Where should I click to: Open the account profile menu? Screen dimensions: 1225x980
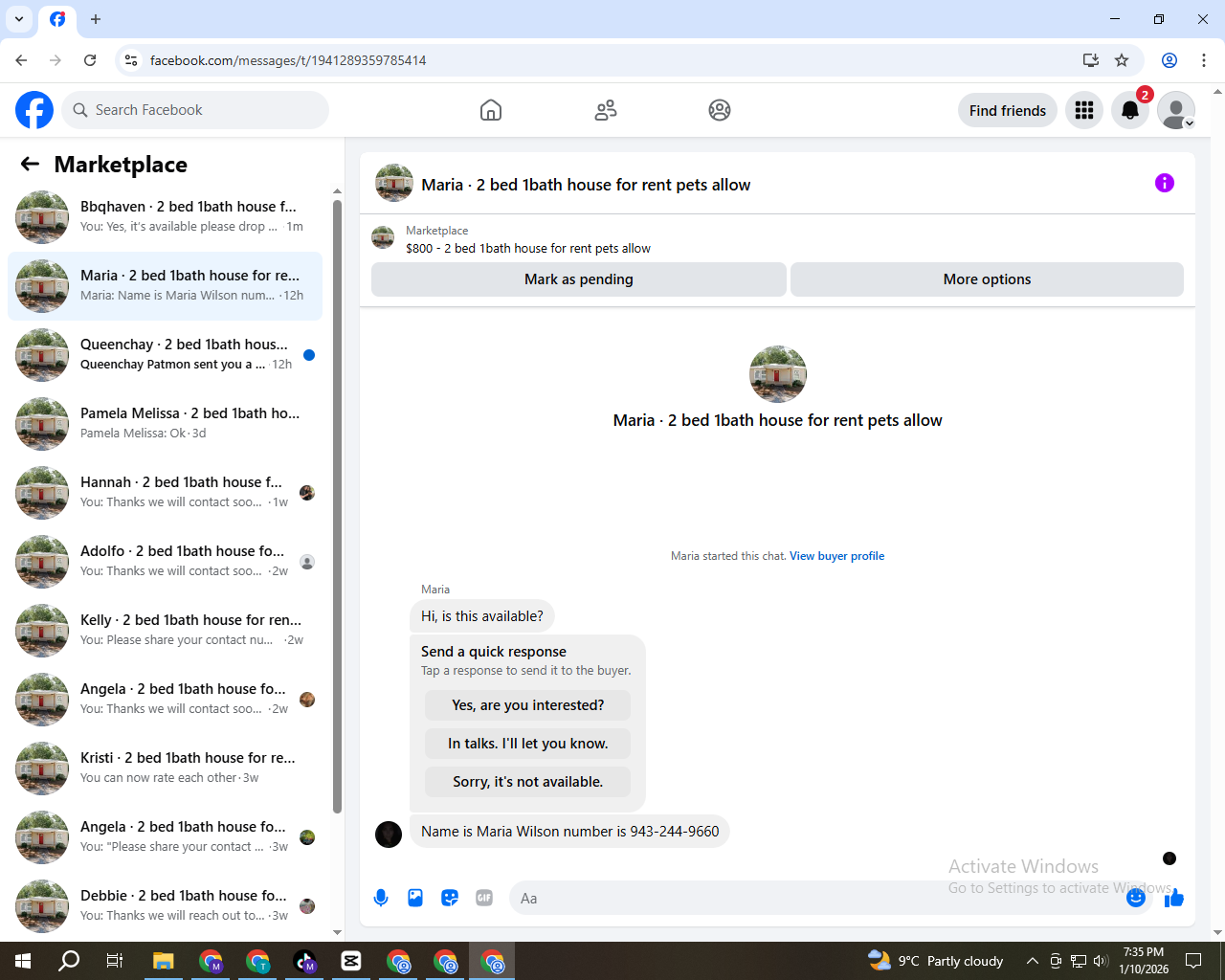[x=1176, y=110]
